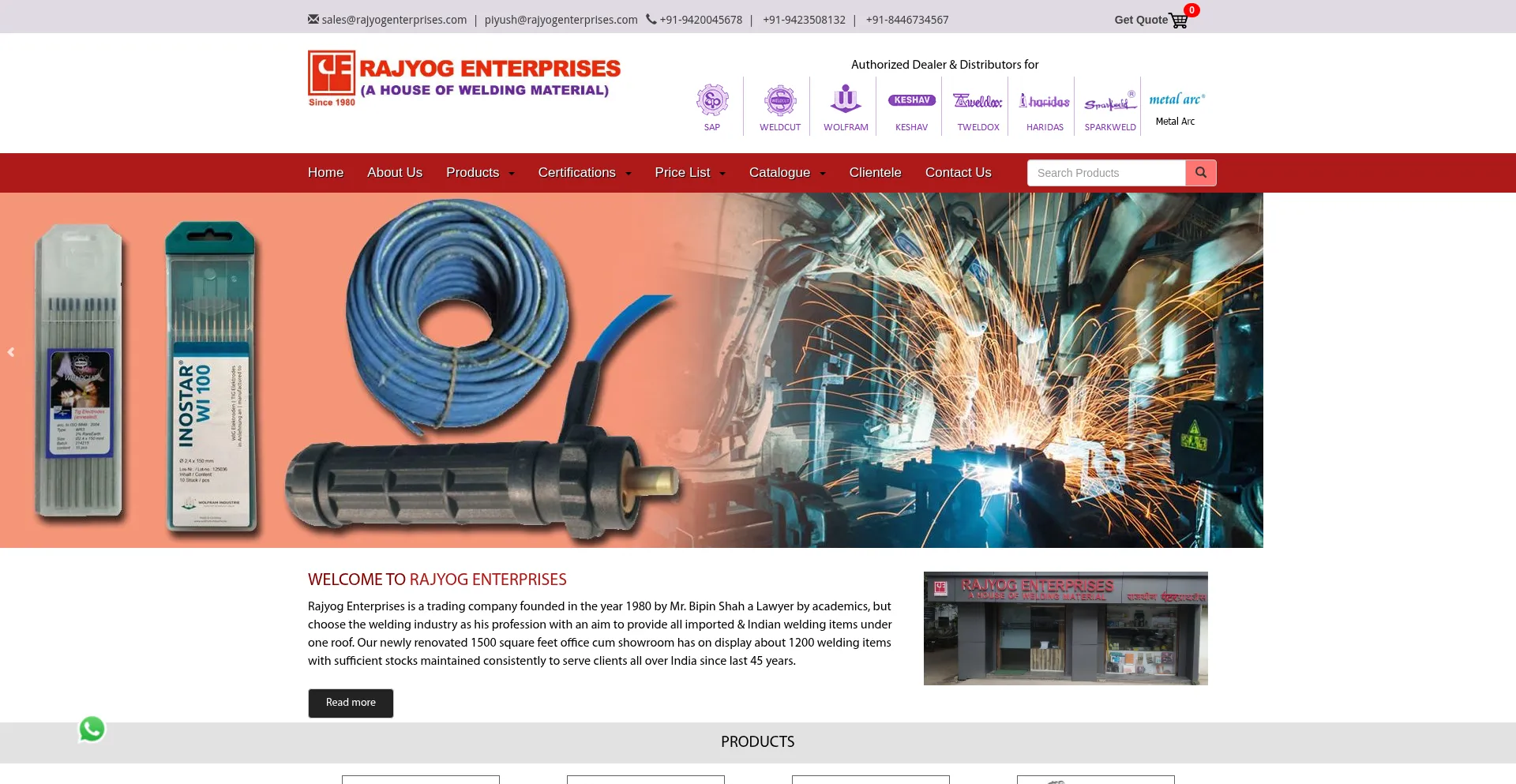Focus the Search Products input field
Screen dimensions: 1516x784
[1106, 173]
